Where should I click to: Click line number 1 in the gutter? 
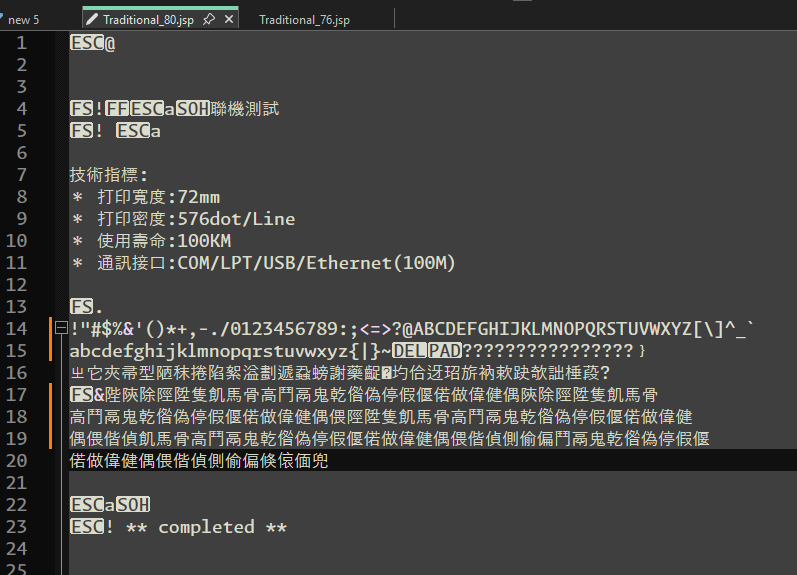coord(21,43)
